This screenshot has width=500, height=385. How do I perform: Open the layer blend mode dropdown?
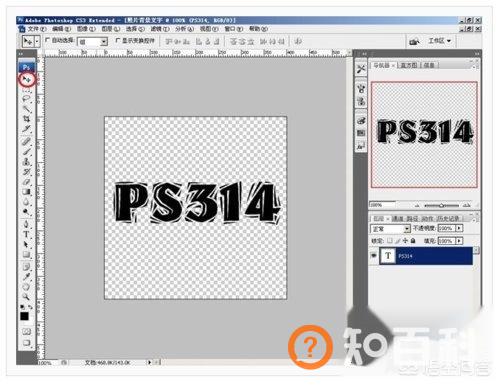tap(390, 229)
